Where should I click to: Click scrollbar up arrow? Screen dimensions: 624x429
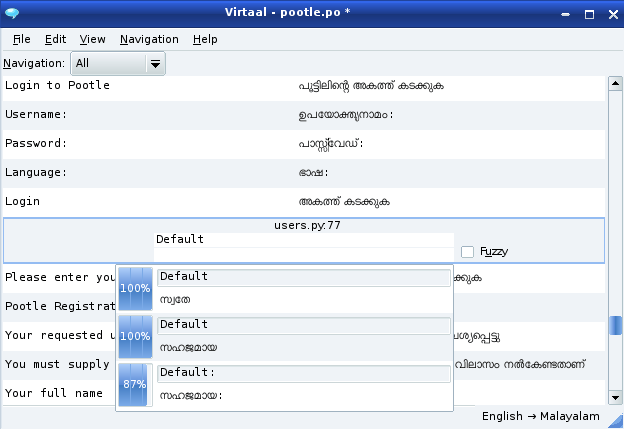[x=615, y=84]
